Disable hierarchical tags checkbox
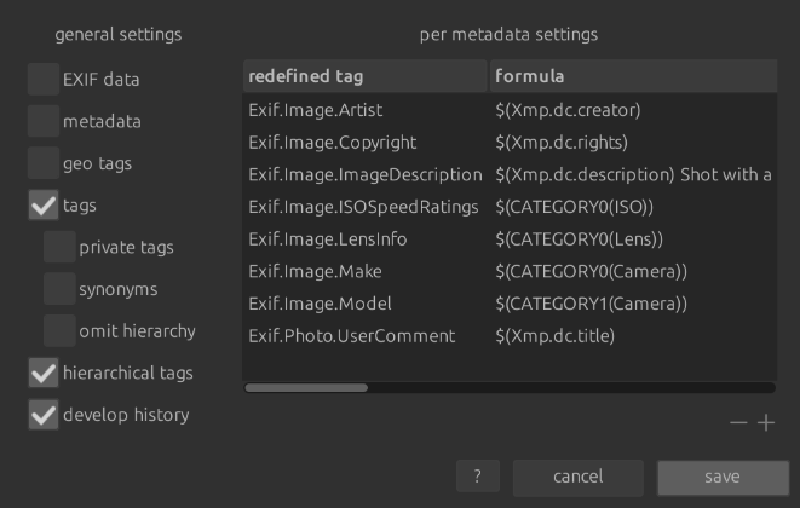Image resolution: width=800 pixels, height=508 pixels. (x=43, y=373)
